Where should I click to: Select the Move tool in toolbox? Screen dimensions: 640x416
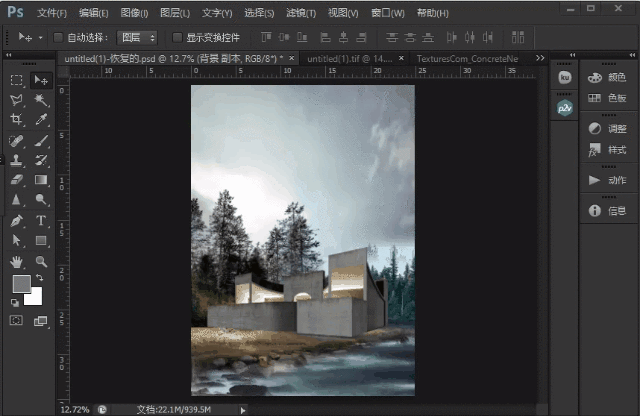(x=41, y=80)
